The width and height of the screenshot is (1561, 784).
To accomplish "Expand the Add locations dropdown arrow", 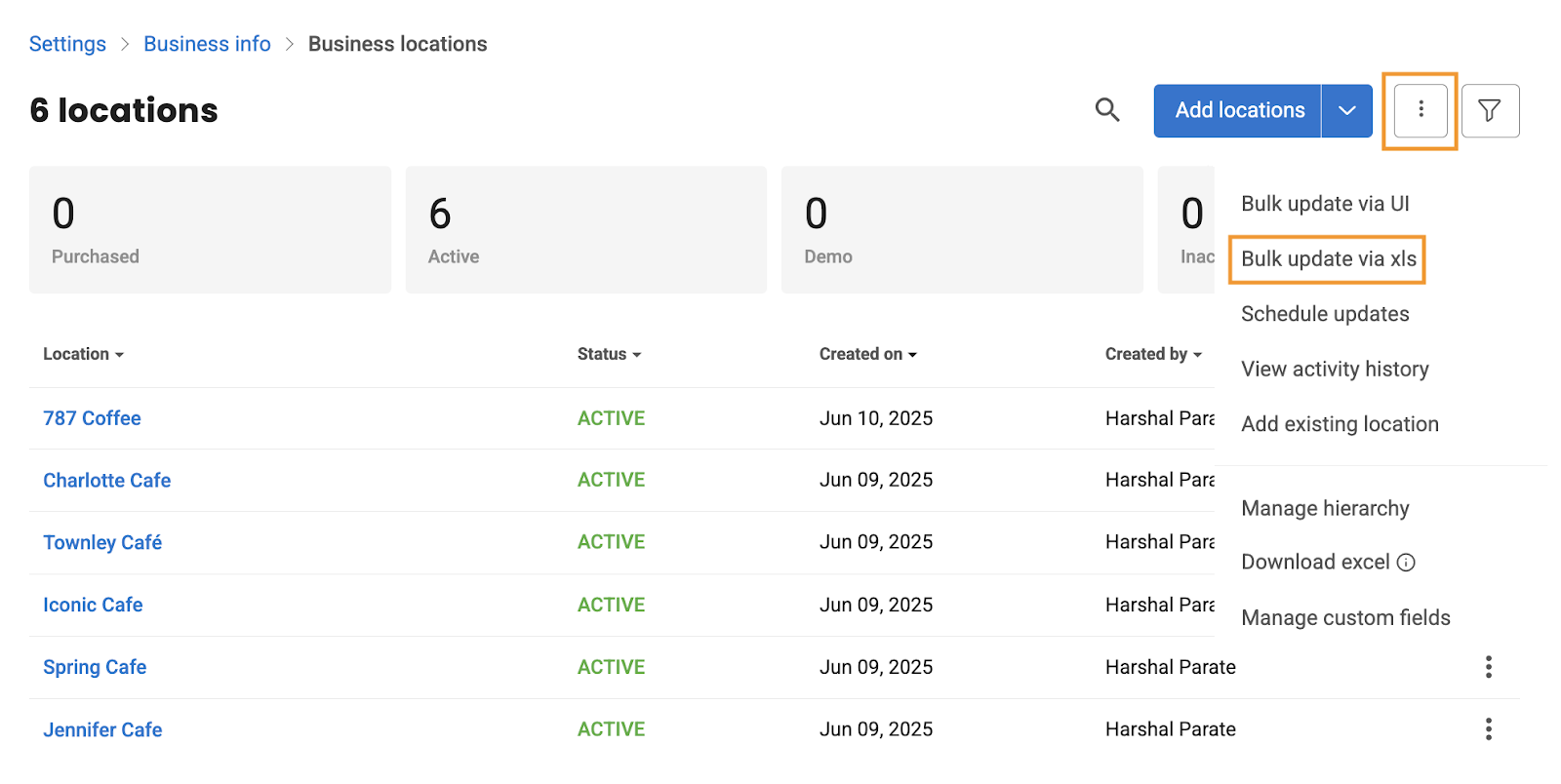I will point(1347,111).
